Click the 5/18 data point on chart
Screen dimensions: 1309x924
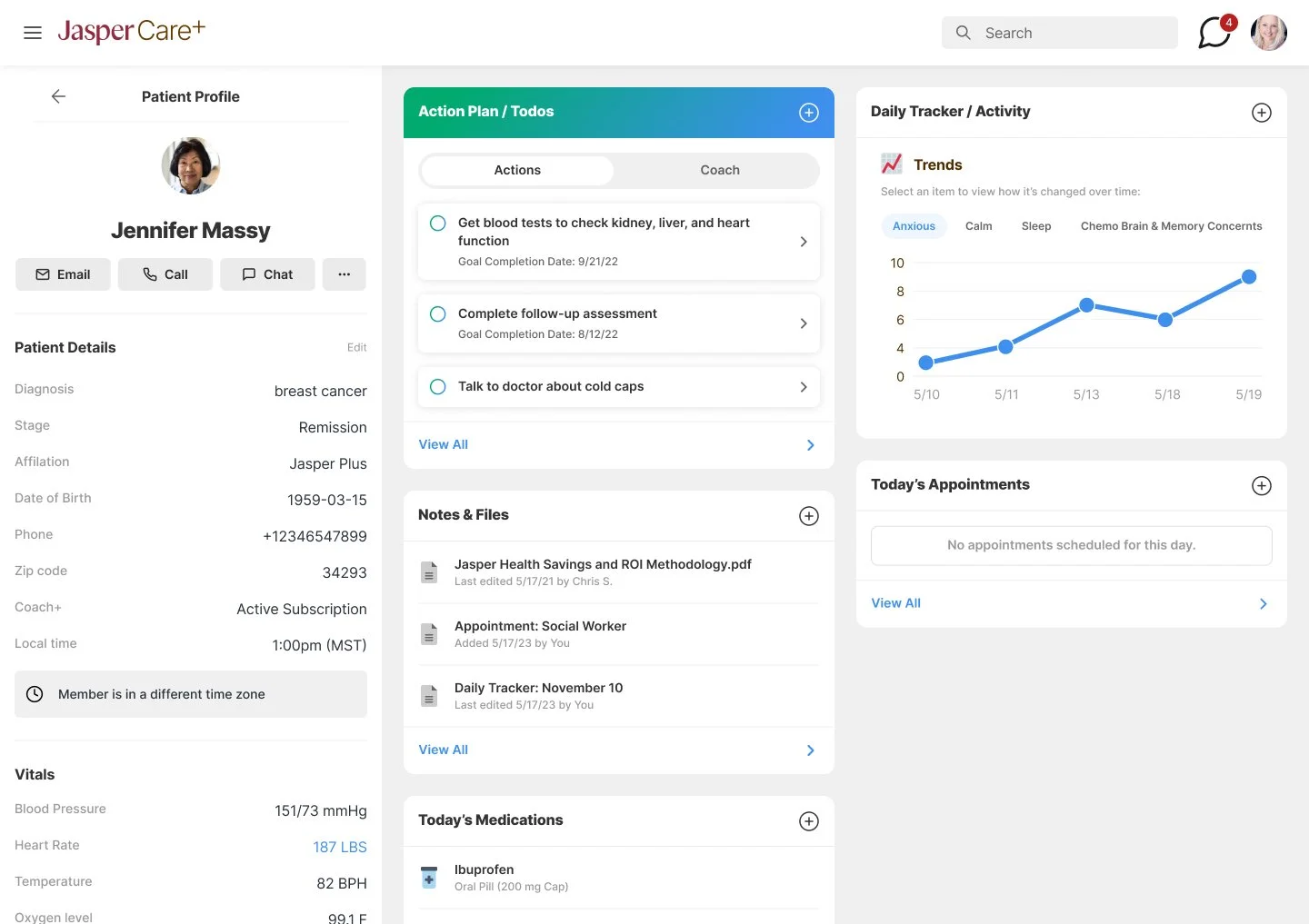tap(1165, 319)
